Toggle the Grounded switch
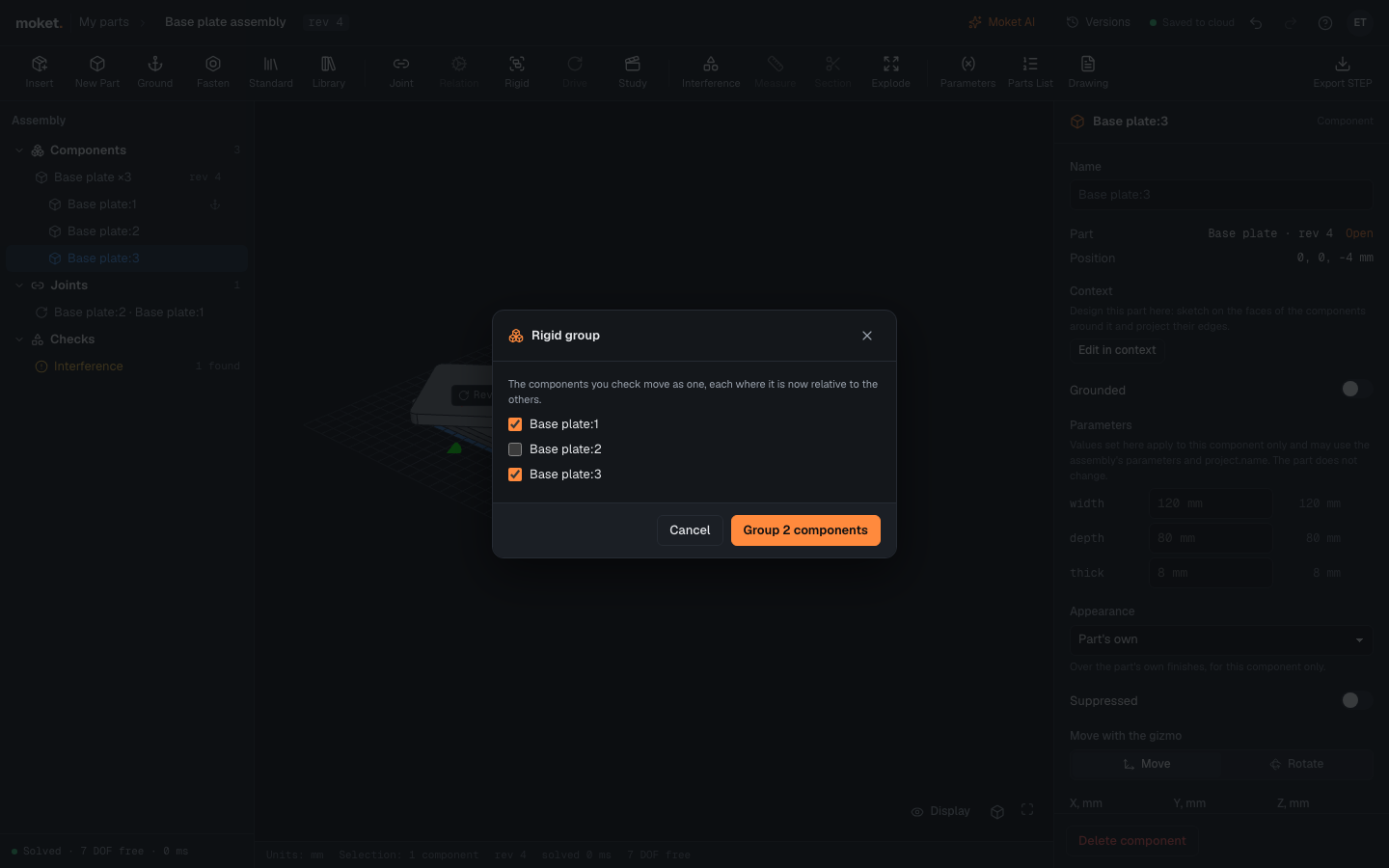This screenshot has width=1389, height=868. (x=1356, y=389)
